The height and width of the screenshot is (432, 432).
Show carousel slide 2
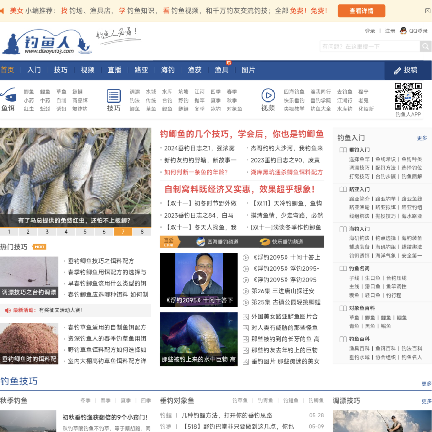click(x=28, y=232)
